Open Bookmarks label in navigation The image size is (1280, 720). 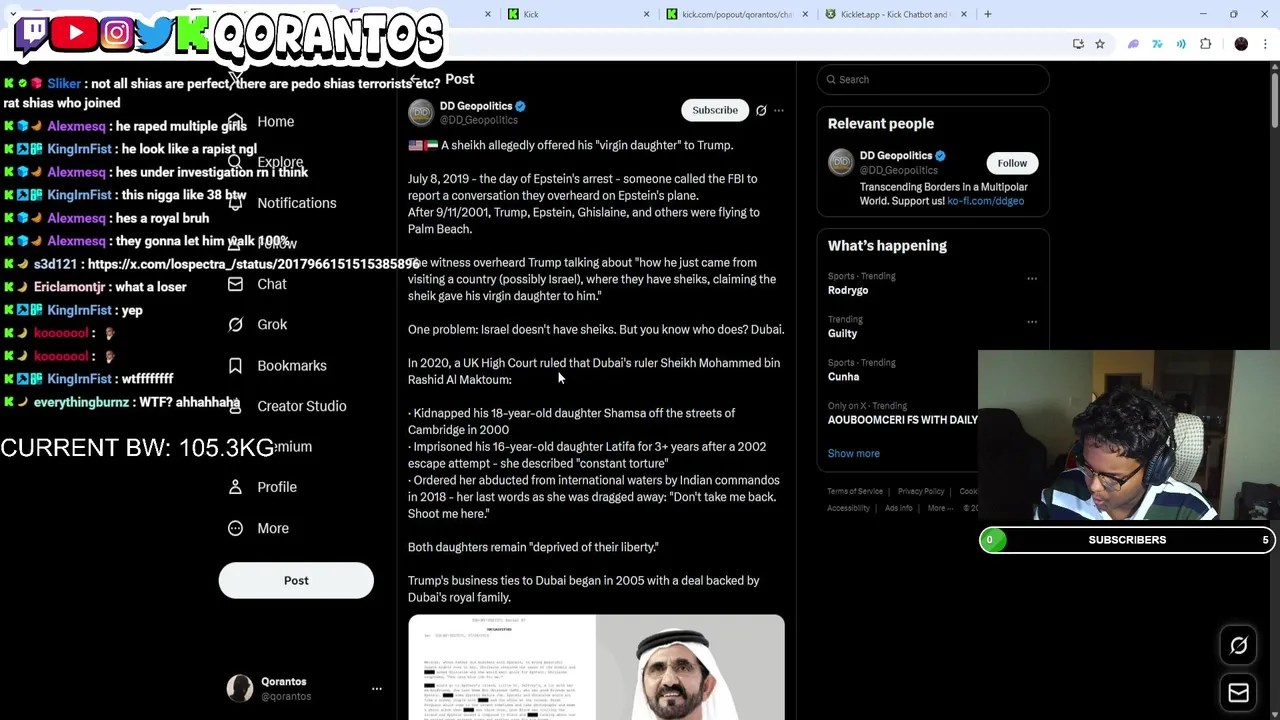291,365
